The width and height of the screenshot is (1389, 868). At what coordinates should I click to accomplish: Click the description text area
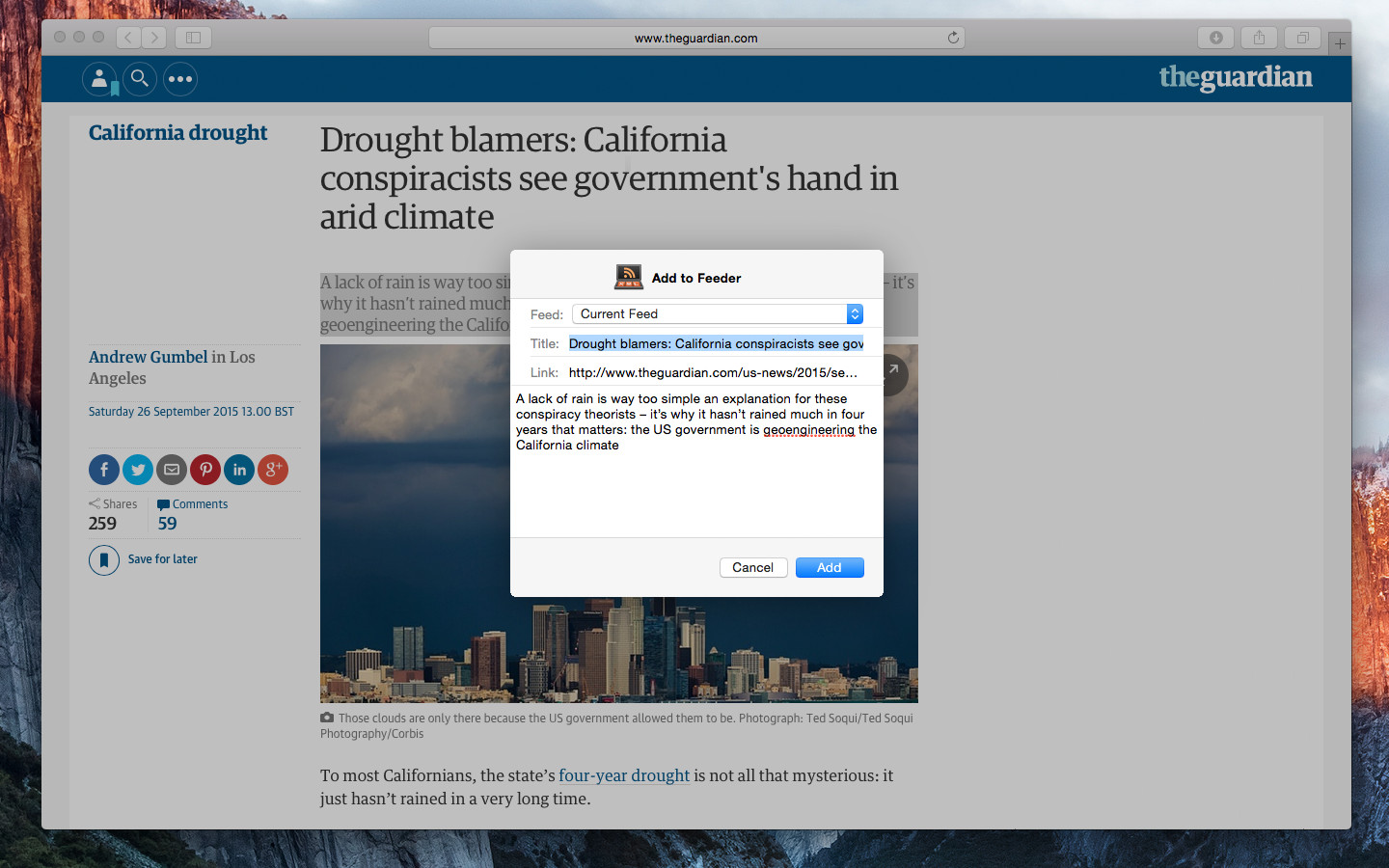(x=696, y=461)
